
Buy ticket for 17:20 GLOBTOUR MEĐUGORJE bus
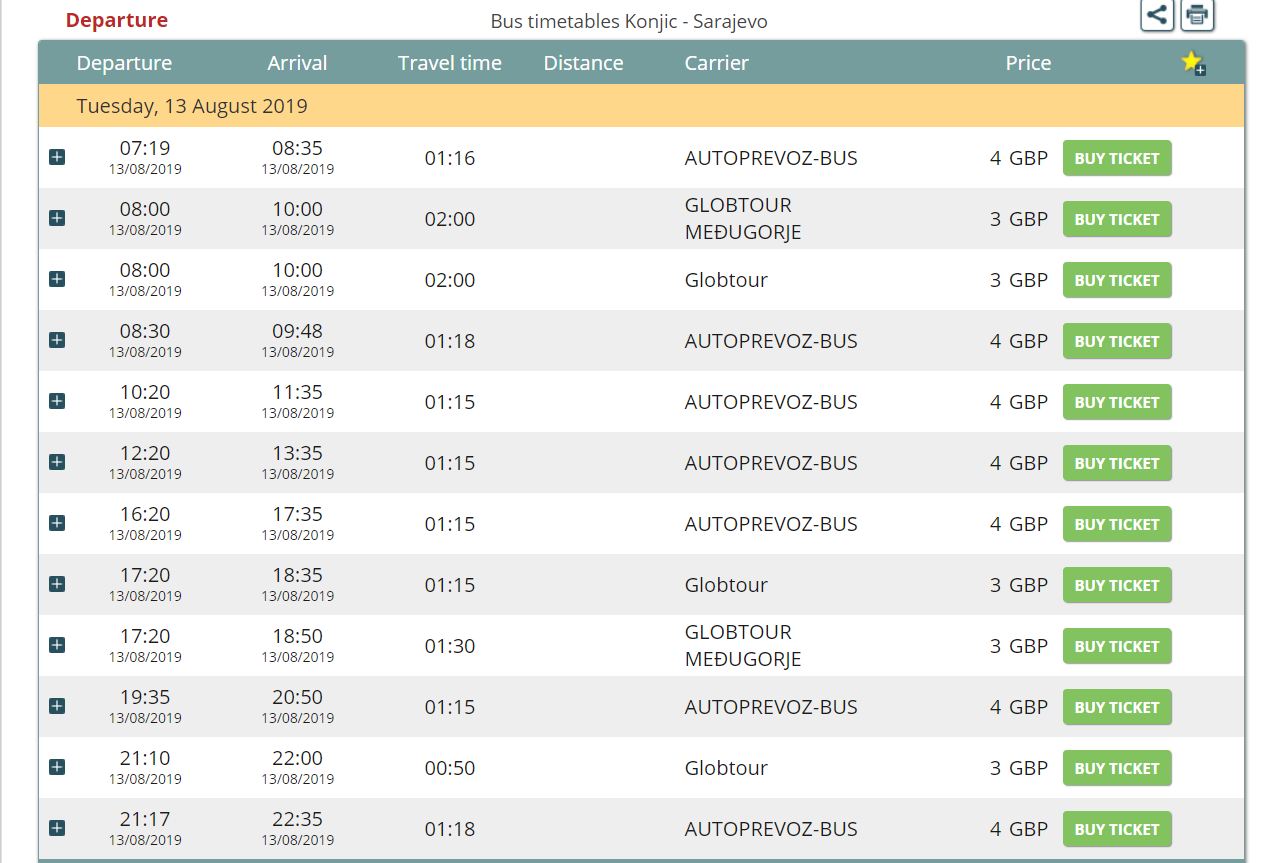[1116, 646]
